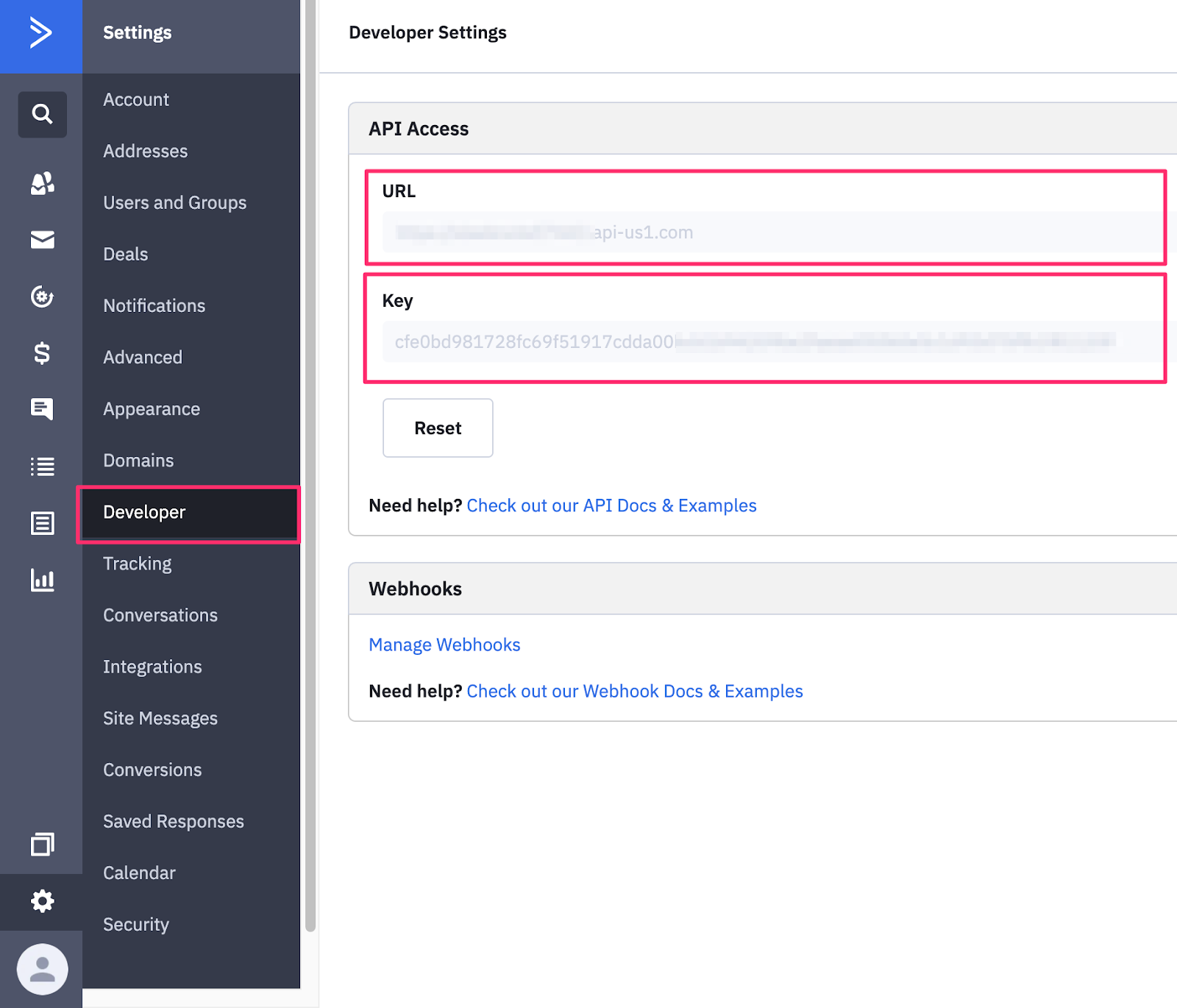Open the Automations gear icon
This screenshot has height=1008, width=1177.
click(x=42, y=297)
